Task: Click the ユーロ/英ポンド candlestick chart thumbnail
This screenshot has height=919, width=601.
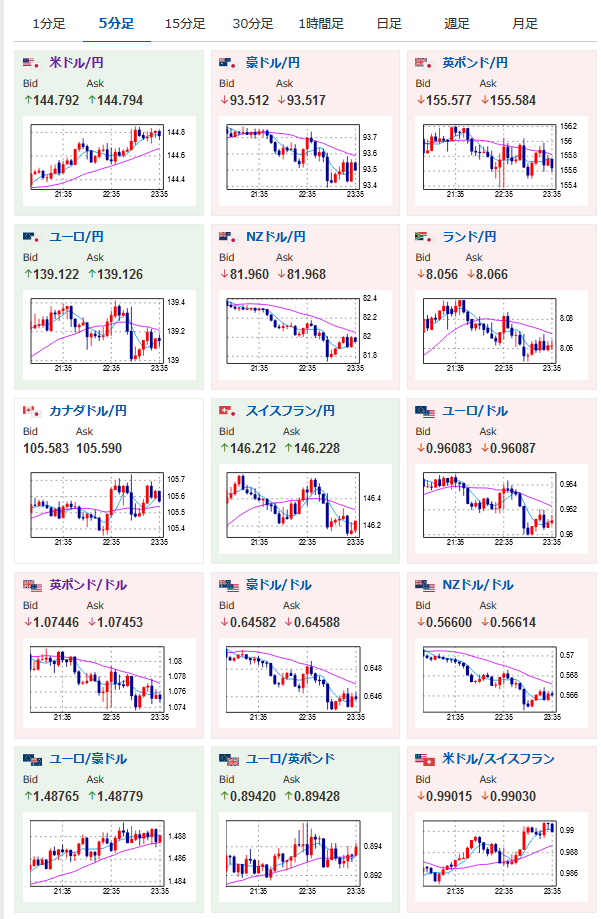Action: [305, 856]
